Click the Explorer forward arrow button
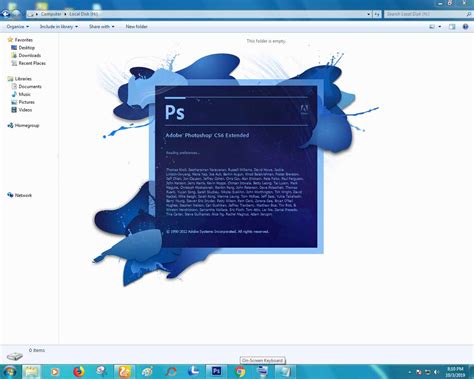Viewport: 474px width, 379px height. [16, 14]
